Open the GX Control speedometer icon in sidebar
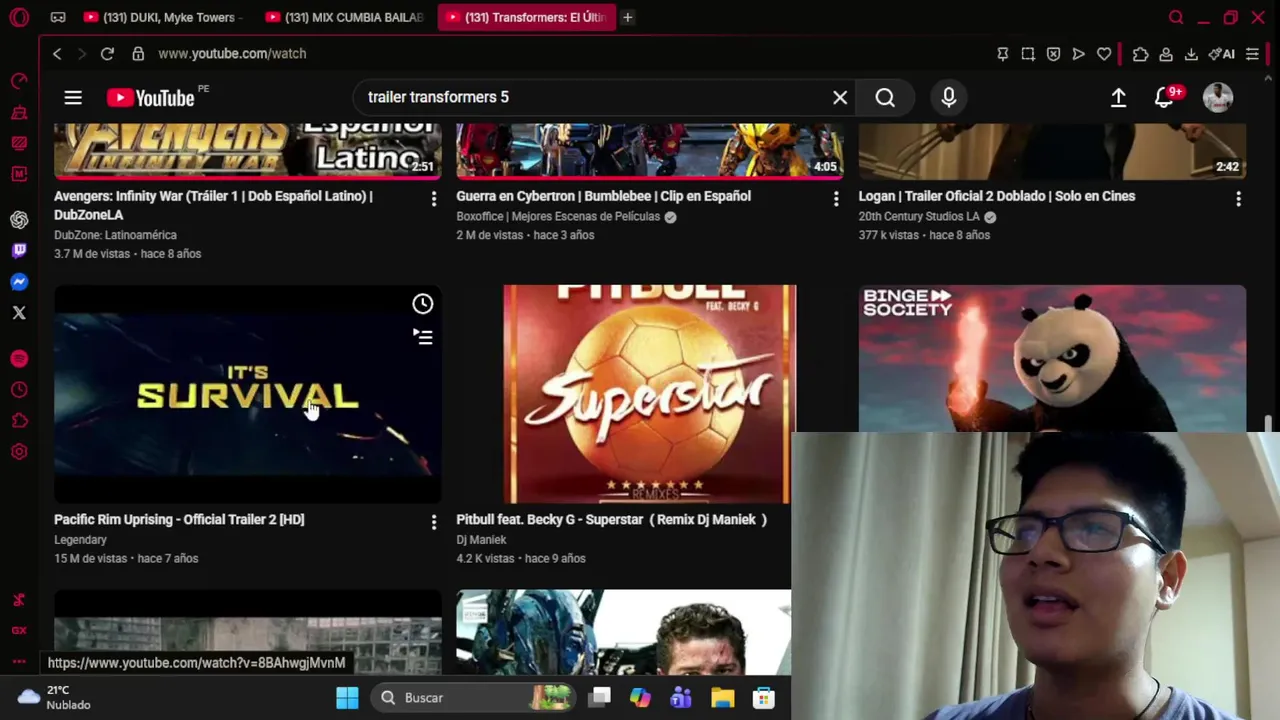 point(19,81)
